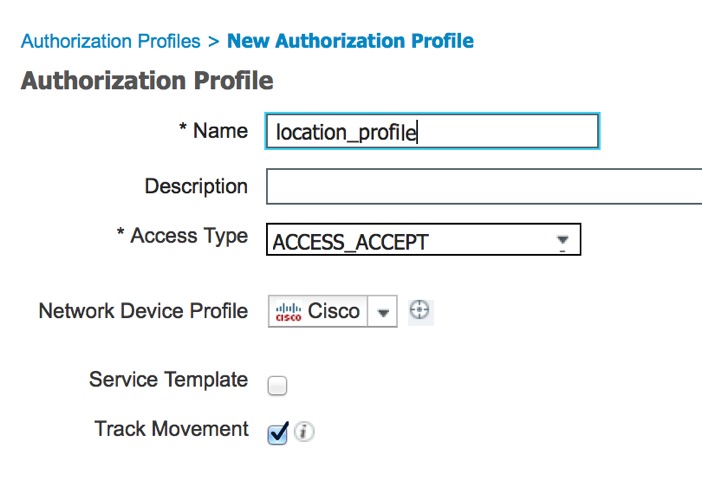The image size is (702, 501).
Task: Click the Description label text
Action: click(196, 186)
